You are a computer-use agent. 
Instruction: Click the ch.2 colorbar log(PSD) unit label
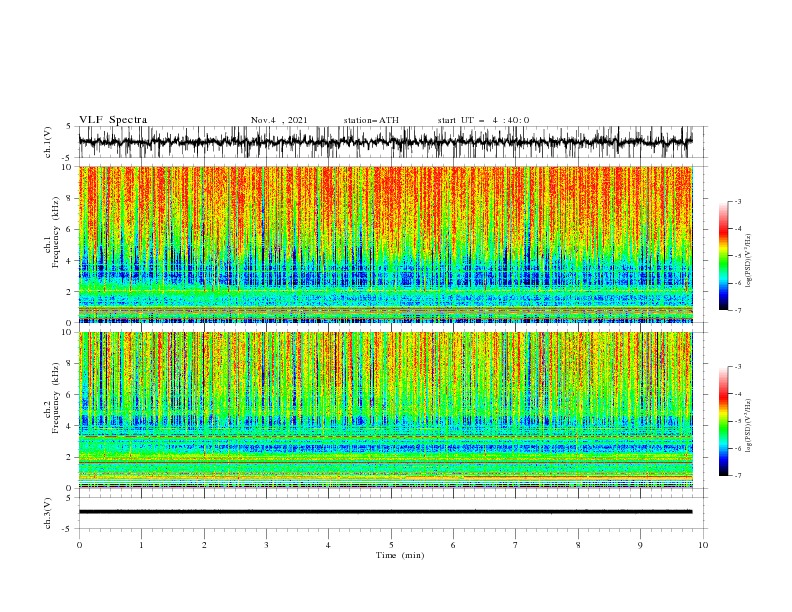click(749, 426)
